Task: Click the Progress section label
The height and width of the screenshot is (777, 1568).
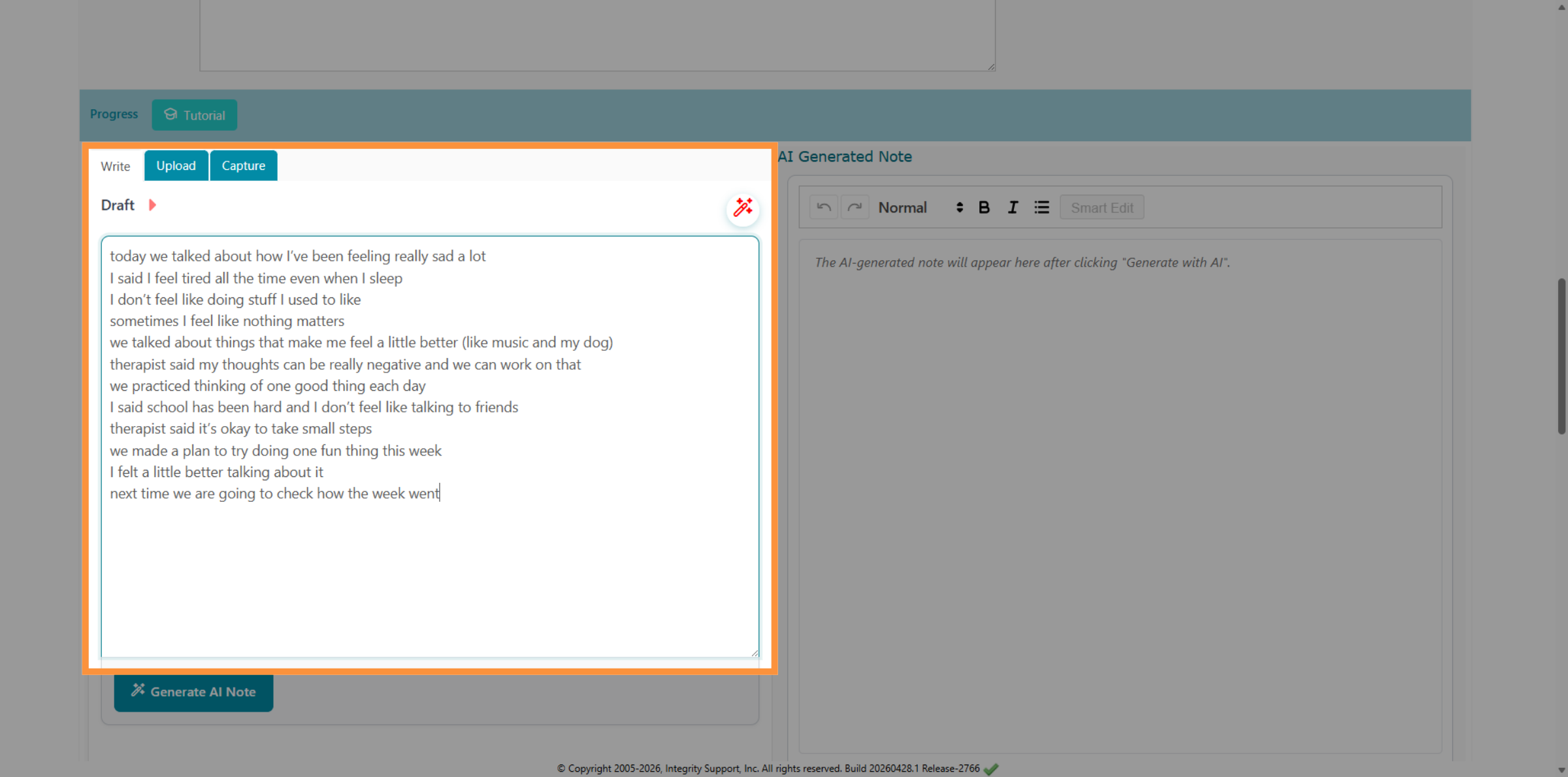Action: 114,114
